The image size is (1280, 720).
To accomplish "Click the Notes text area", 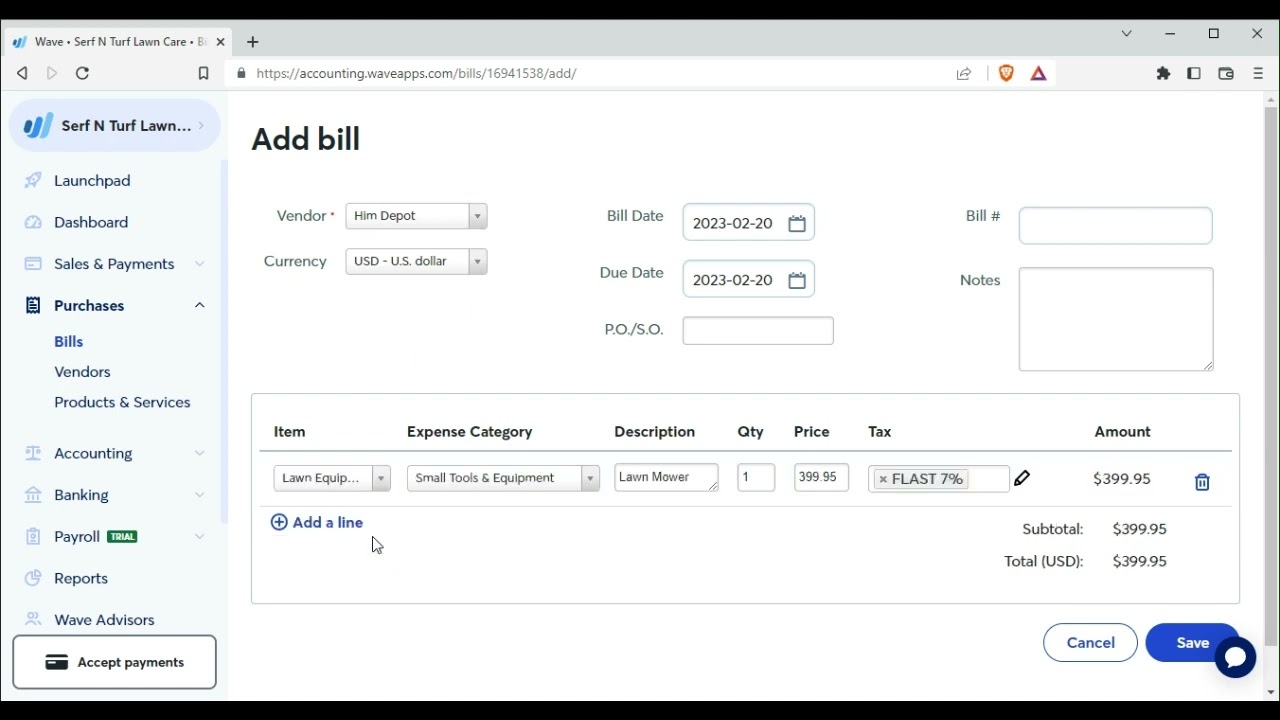I will [1116, 319].
